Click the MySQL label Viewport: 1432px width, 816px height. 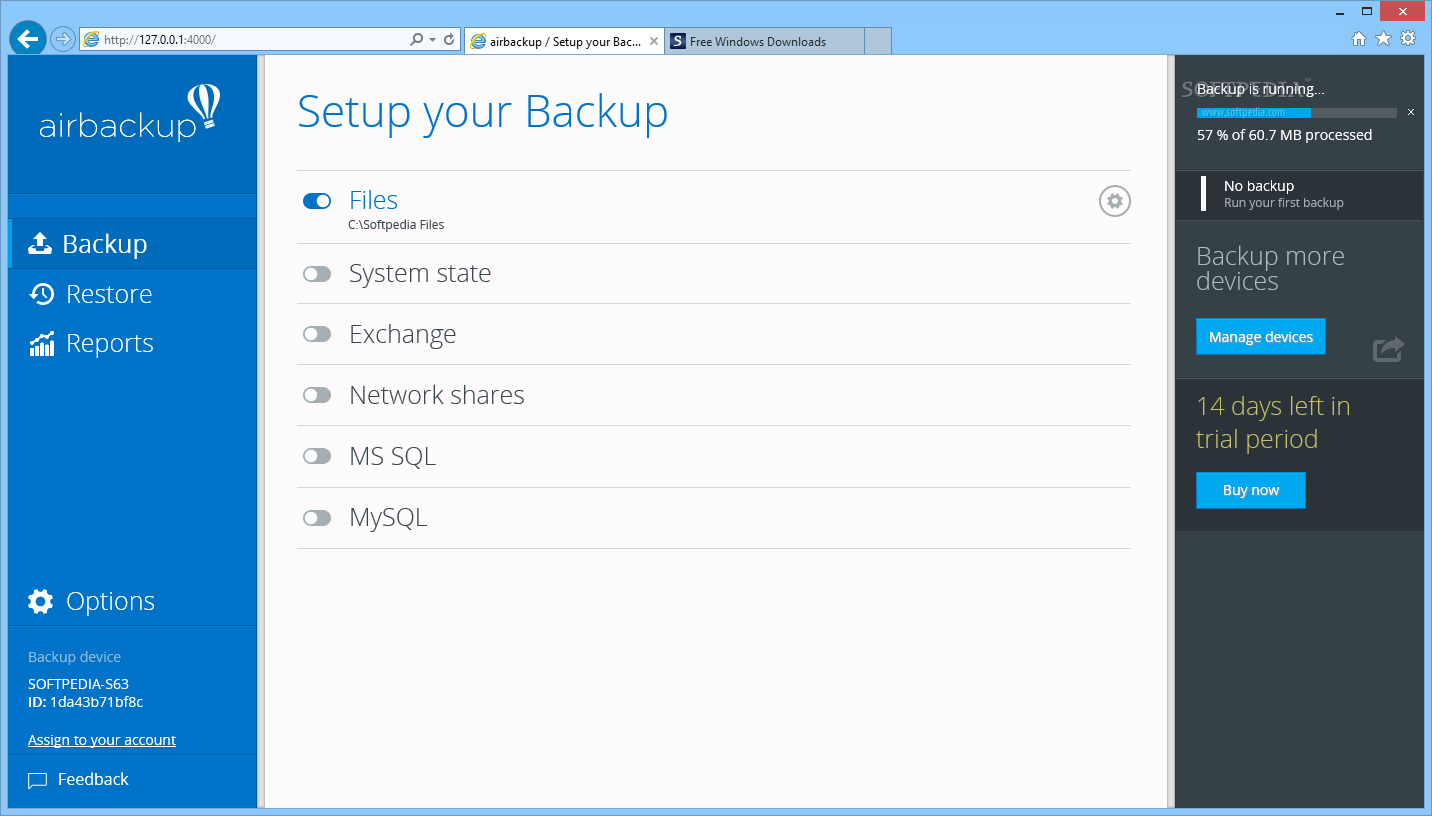388,518
